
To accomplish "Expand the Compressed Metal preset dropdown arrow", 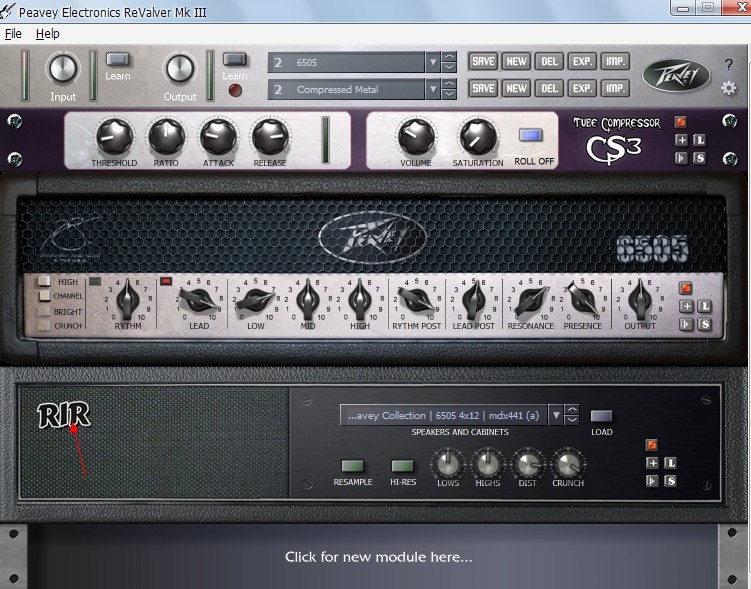I will pyautogui.click(x=433, y=89).
